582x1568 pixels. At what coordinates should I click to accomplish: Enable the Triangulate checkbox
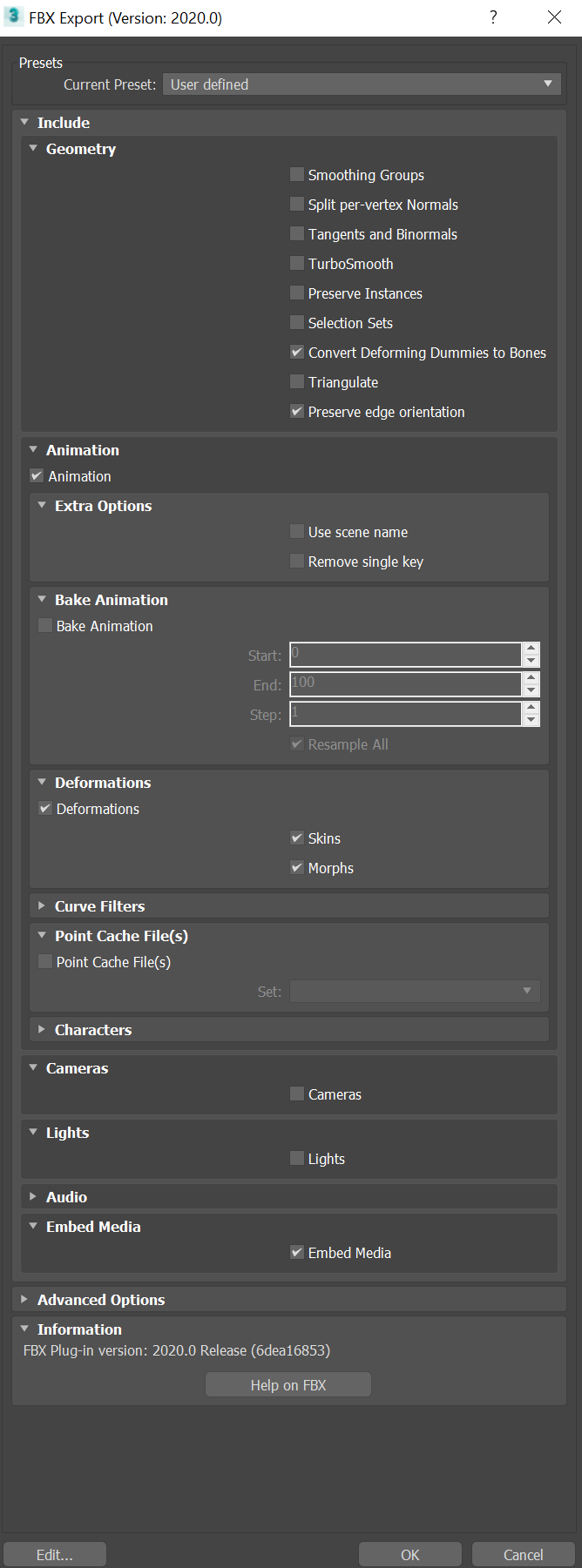click(x=297, y=382)
